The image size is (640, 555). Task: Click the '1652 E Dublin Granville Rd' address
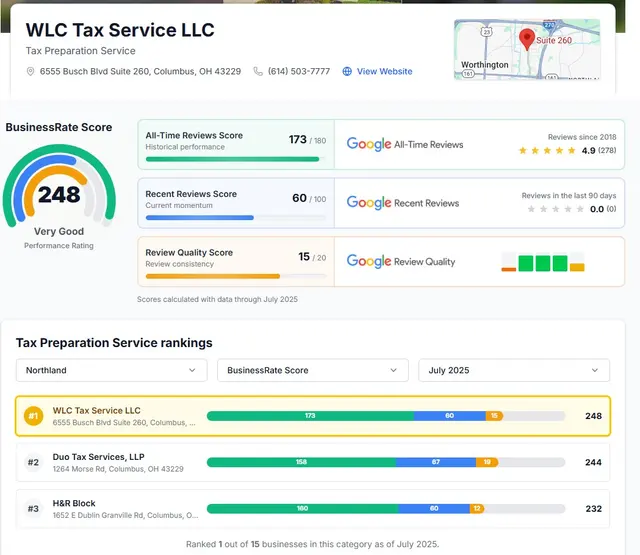click(125, 515)
